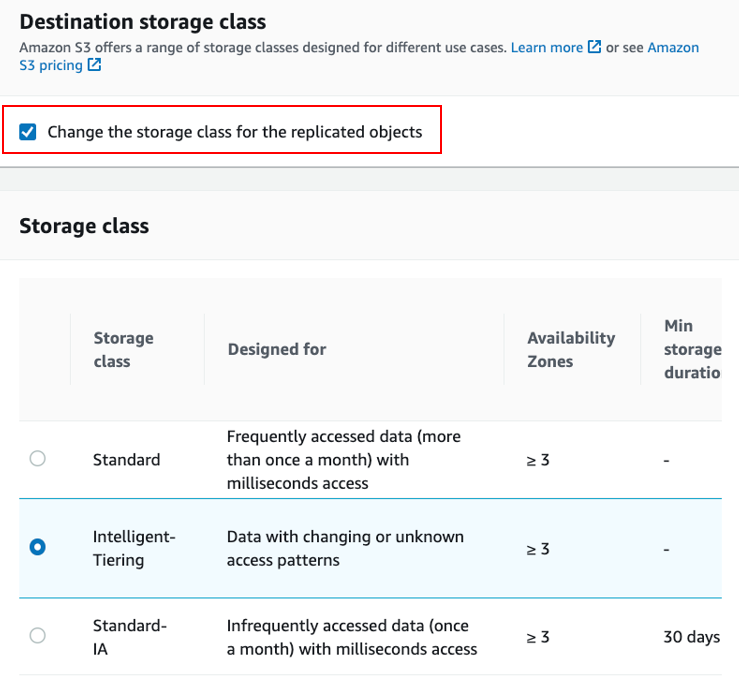The width and height of the screenshot is (739, 680).
Task: Open the Learn more link
Action: (547, 47)
